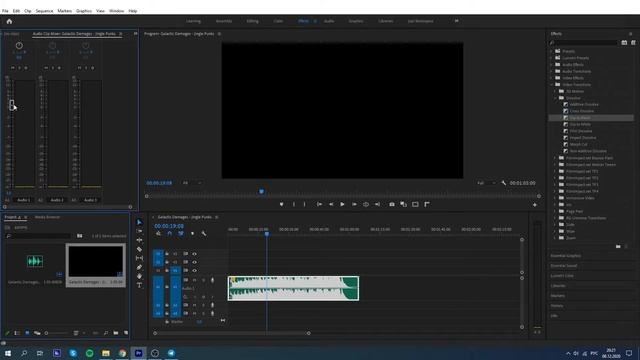Select Cross Dissolve transition
Viewport: 640px width, 360px height.
582,111
